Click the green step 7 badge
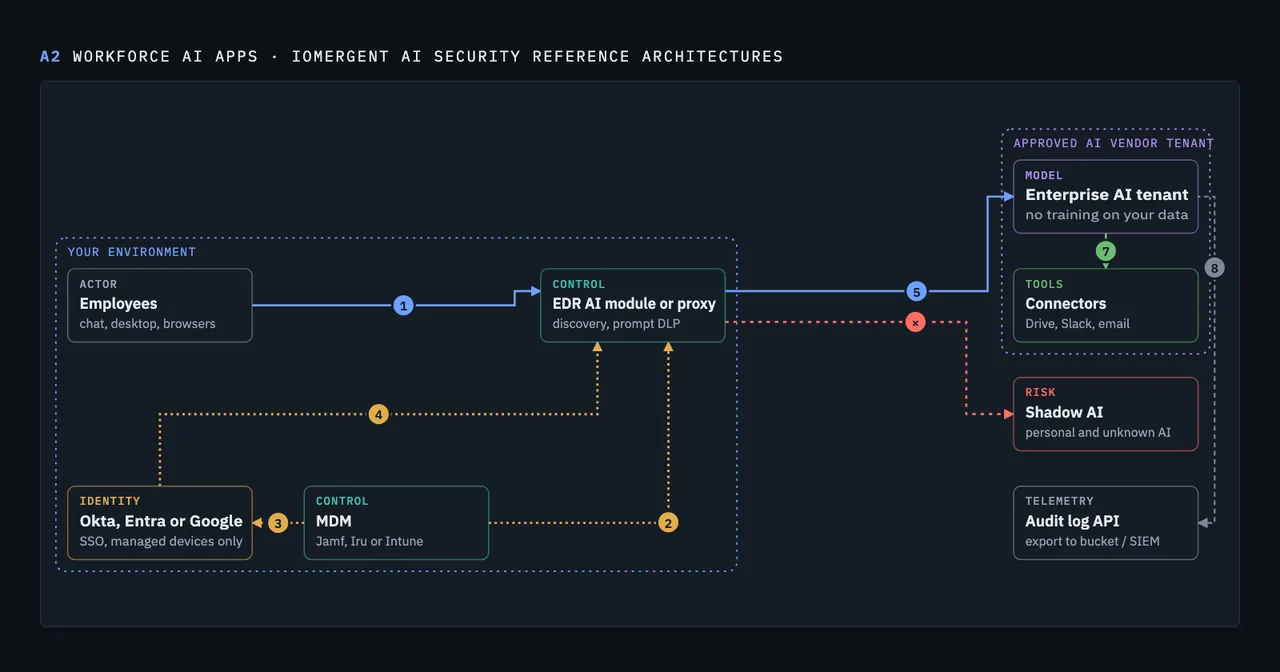 tap(1105, 251)
